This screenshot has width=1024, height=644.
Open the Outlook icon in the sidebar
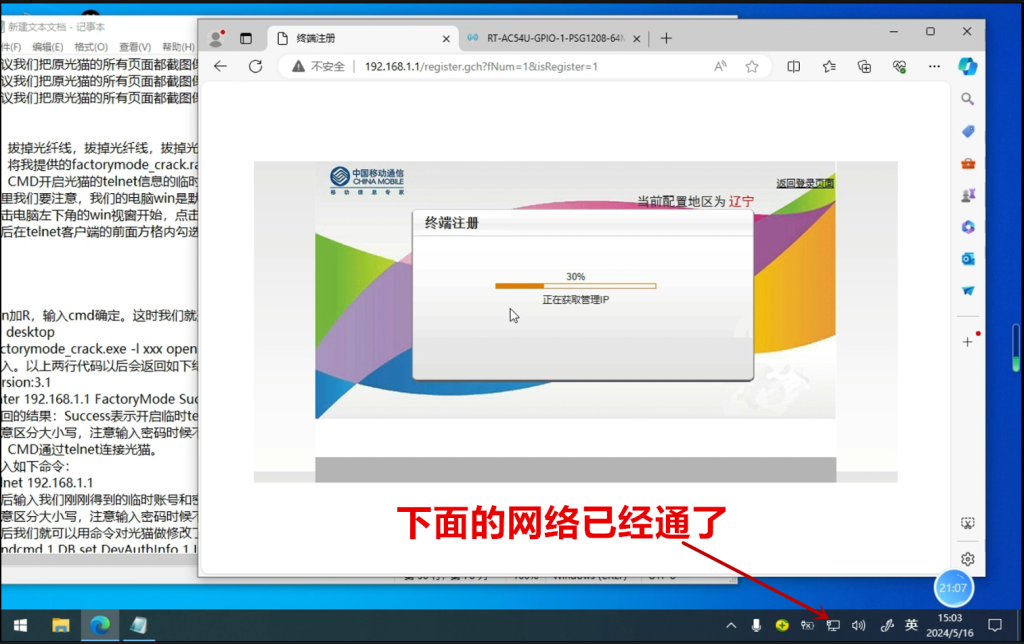click(x=967, y=259)
